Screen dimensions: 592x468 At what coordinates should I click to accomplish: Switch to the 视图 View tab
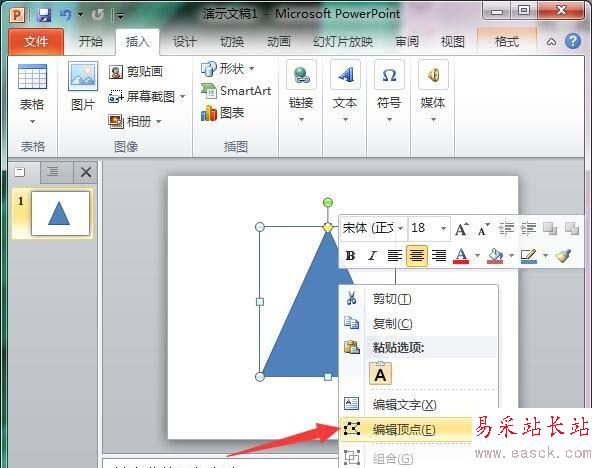pyautogui.click(x=452, y=42)
